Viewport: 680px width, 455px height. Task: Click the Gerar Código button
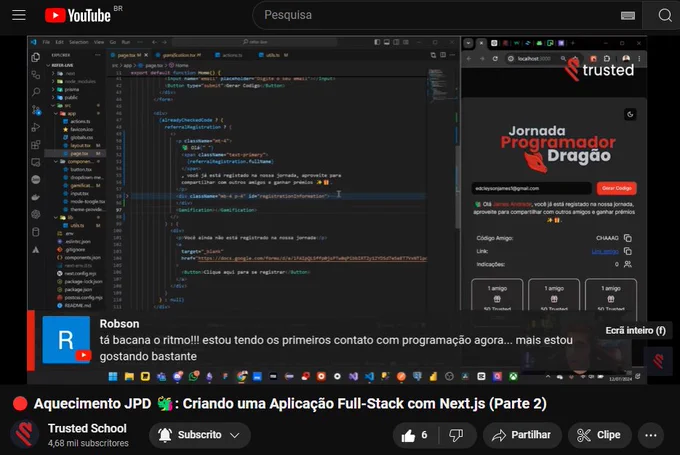(616, 188)
